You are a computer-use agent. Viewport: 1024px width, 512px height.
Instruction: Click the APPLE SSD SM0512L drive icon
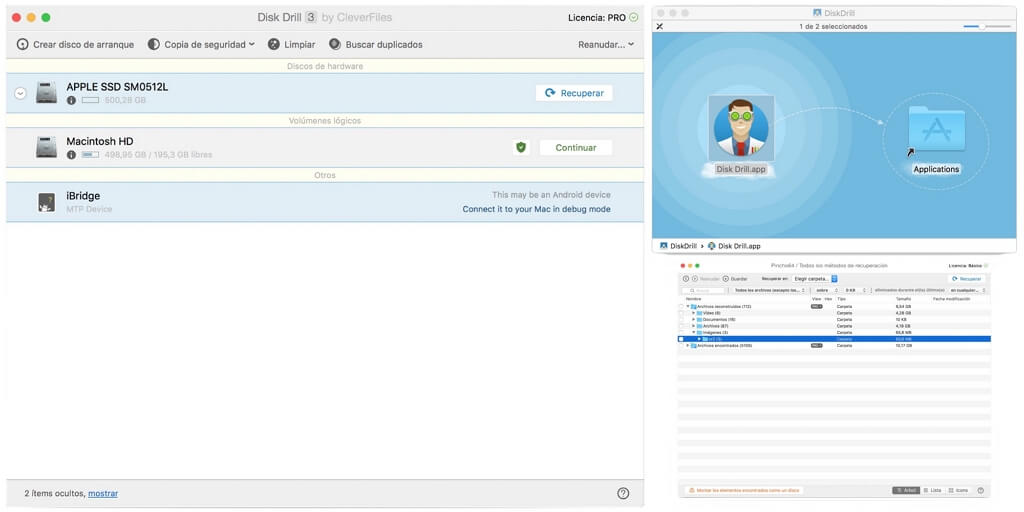tap(46, 93)
